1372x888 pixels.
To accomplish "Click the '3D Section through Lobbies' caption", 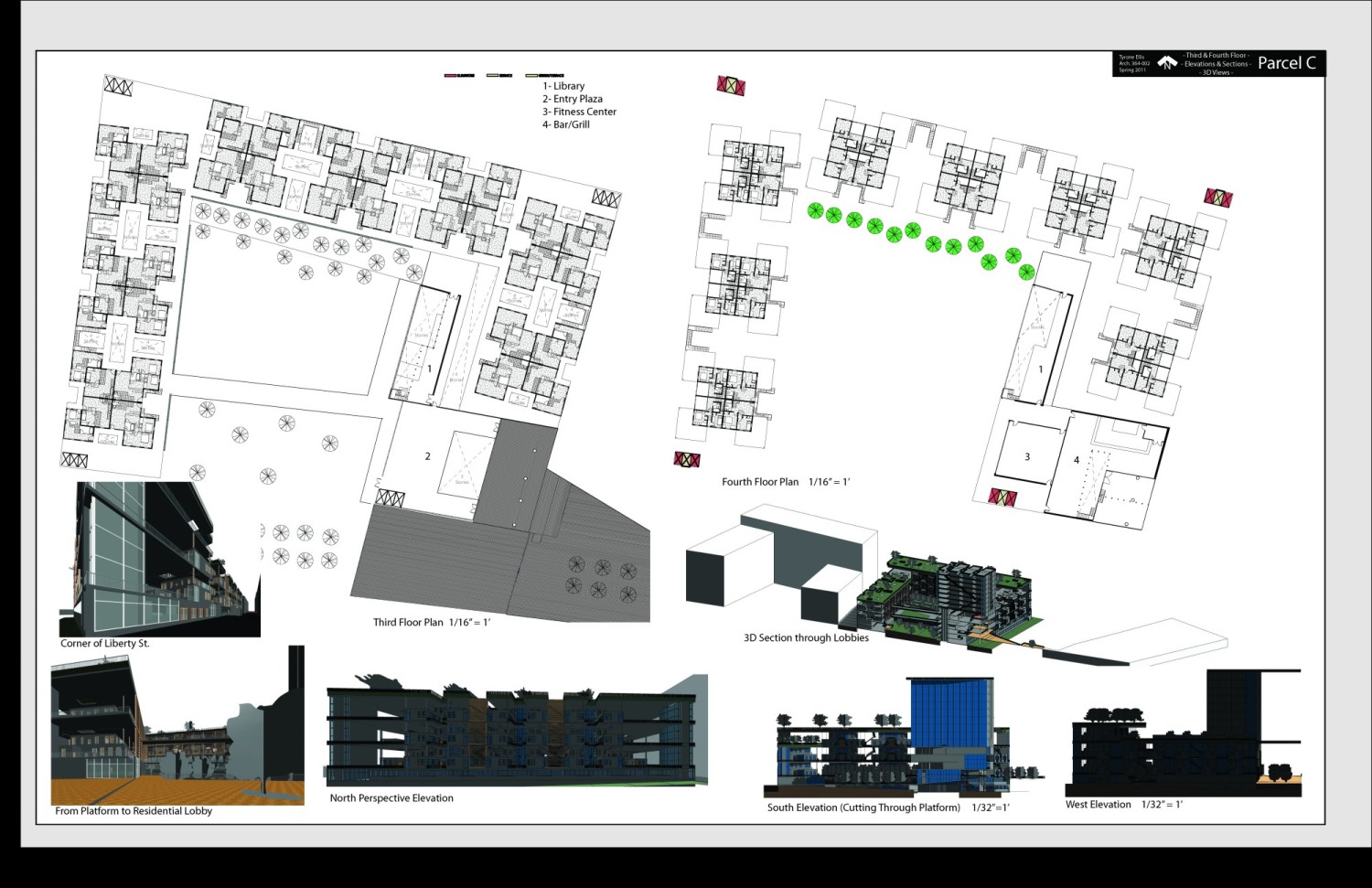I will 806,637.
